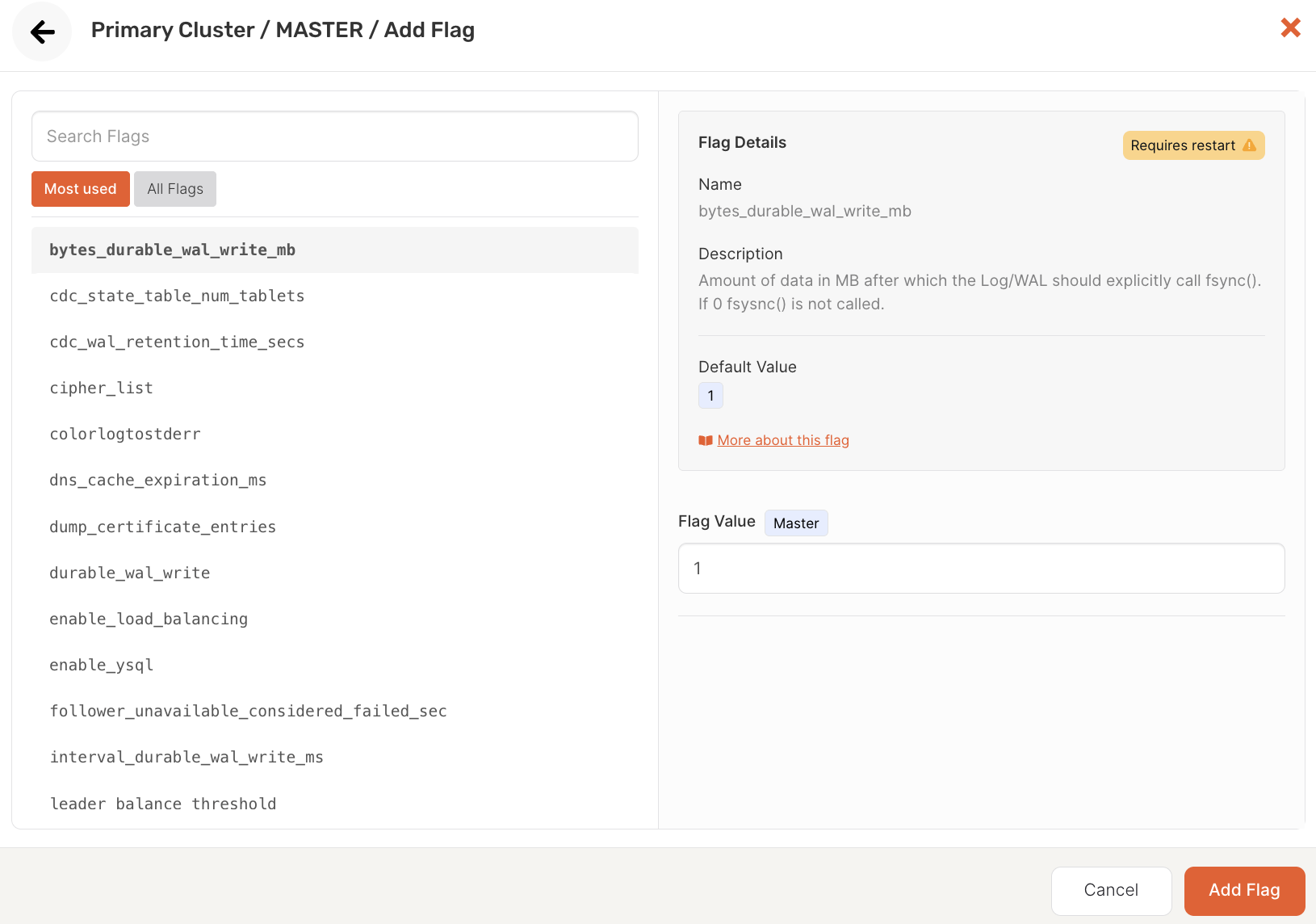Image resolution: width=1316 pixels, height=924 pixels.
Task: Choose the enable_ysql flag
Action: point(335,666)
